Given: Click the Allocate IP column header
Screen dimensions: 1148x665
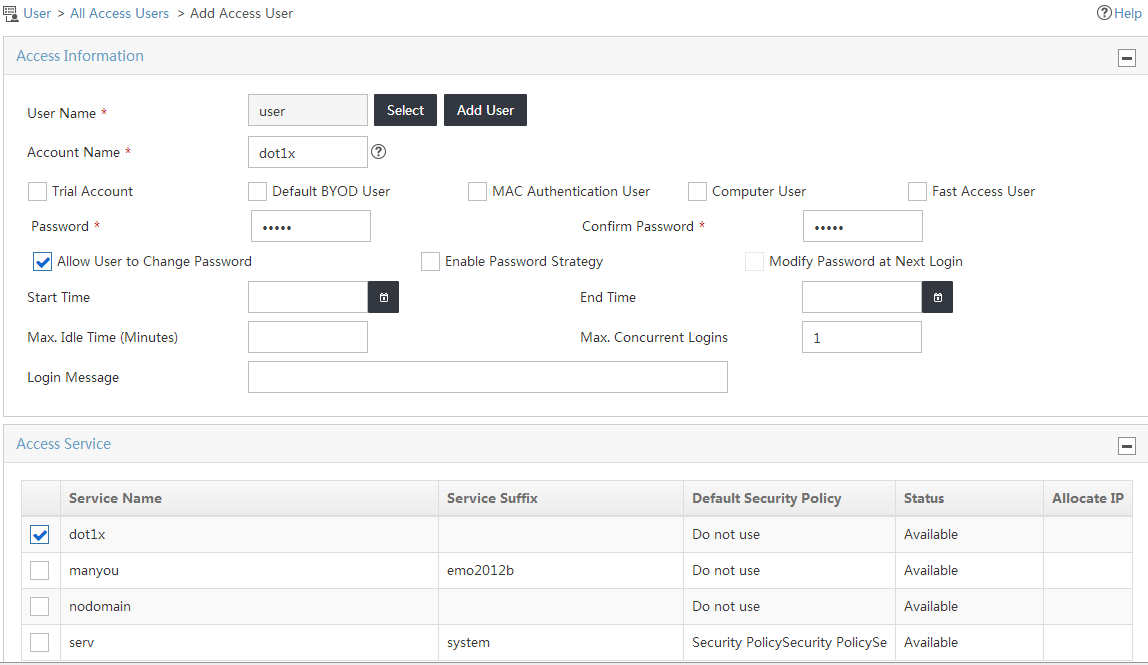Looking at the screenshot, I should click(x=1088, y=499).
